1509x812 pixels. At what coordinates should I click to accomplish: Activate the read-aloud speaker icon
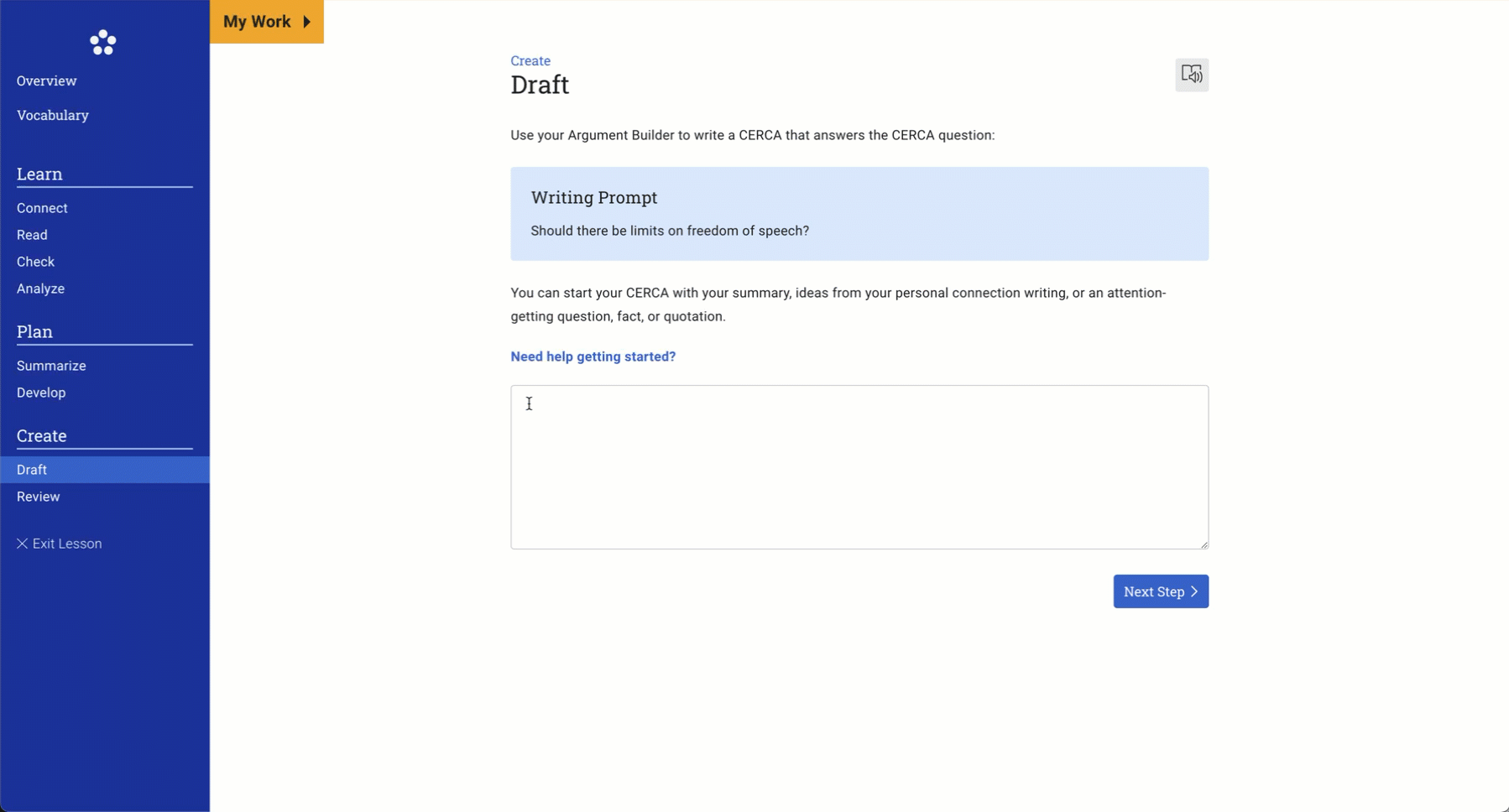coord(1191,75)
